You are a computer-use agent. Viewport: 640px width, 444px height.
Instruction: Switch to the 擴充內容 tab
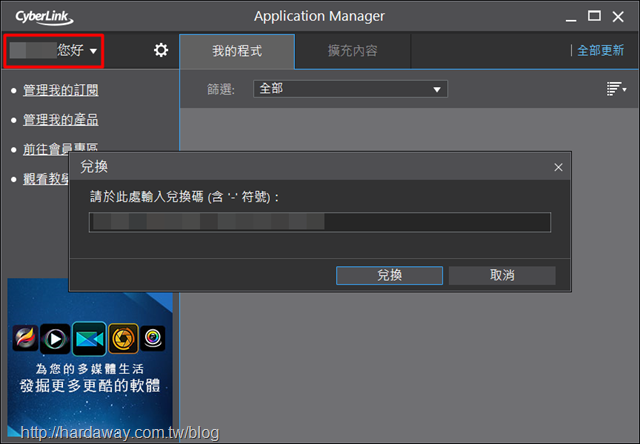pos(353,51)
